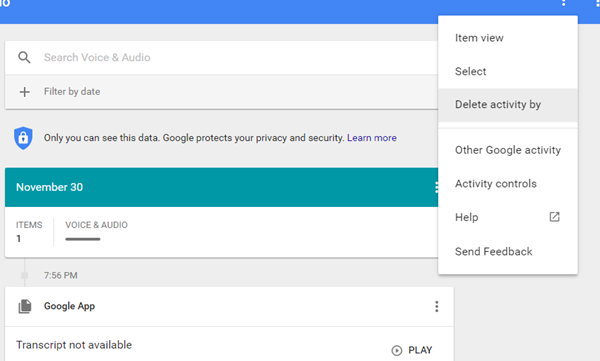Open the November 30 three-dot menu
The height and width of the screenshot is (361, 600).
(436, 187)
